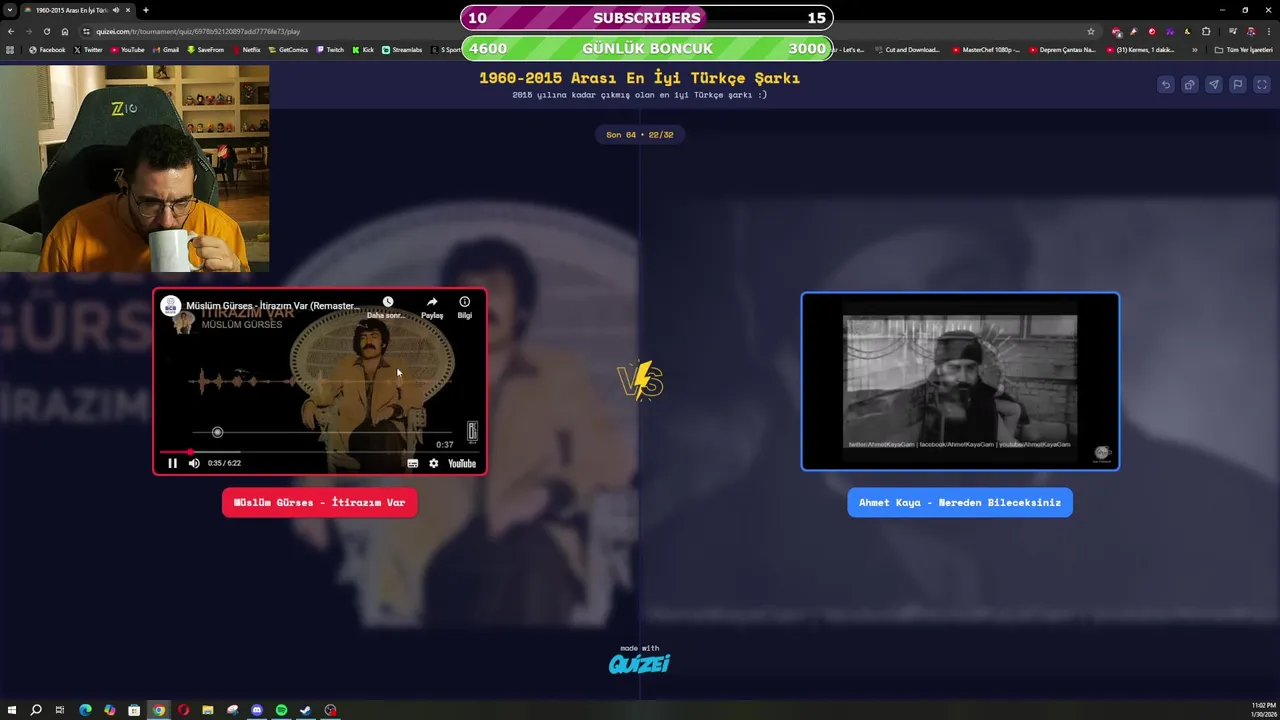Image resolution: width=1280 pixels, height=720 pixels.
Task: Click the copy icon on Quizei toolbar
Action: (x=1189, y=85)
